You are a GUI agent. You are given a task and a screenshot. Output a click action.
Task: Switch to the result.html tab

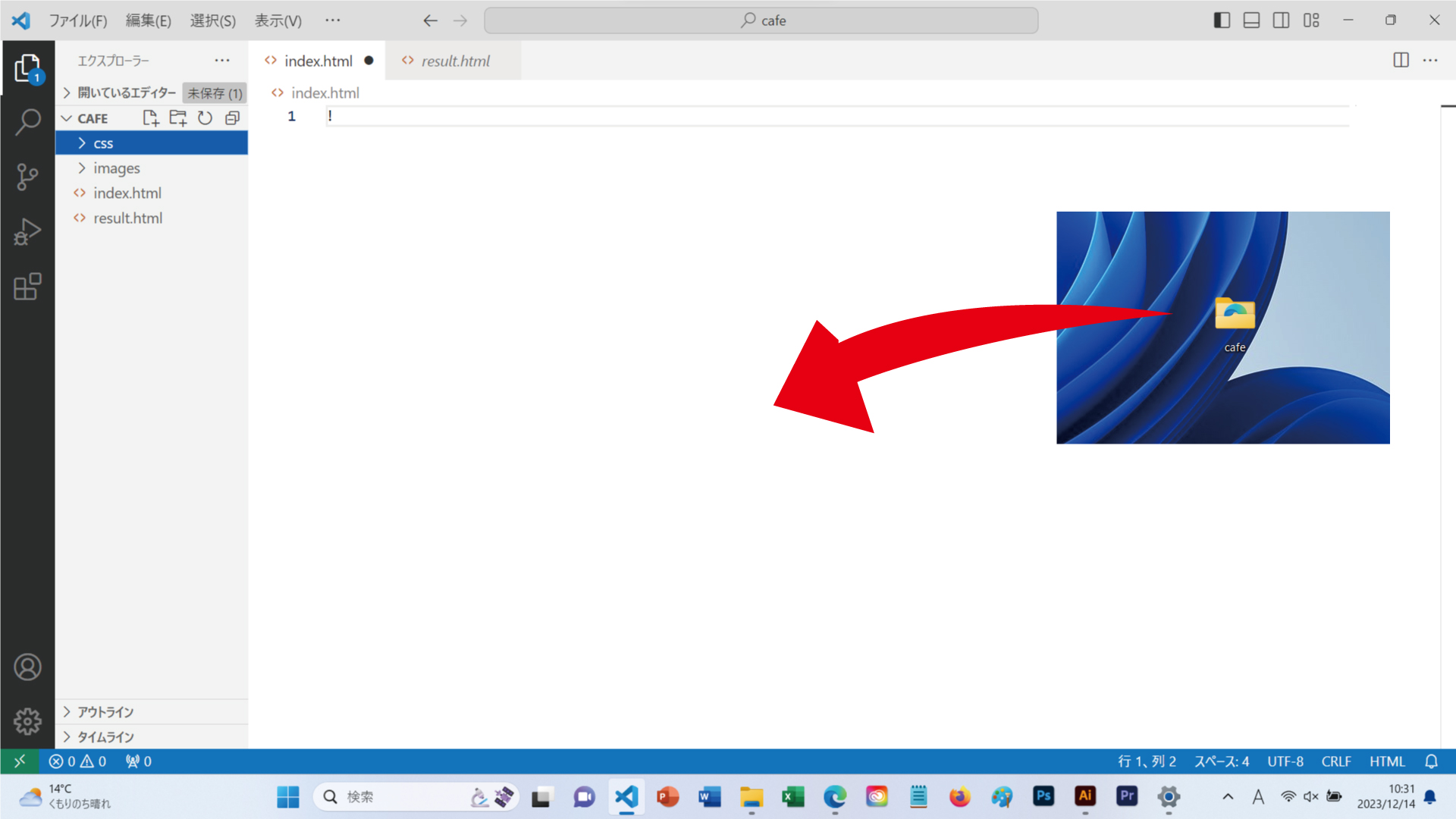click(x=455, y=61)
